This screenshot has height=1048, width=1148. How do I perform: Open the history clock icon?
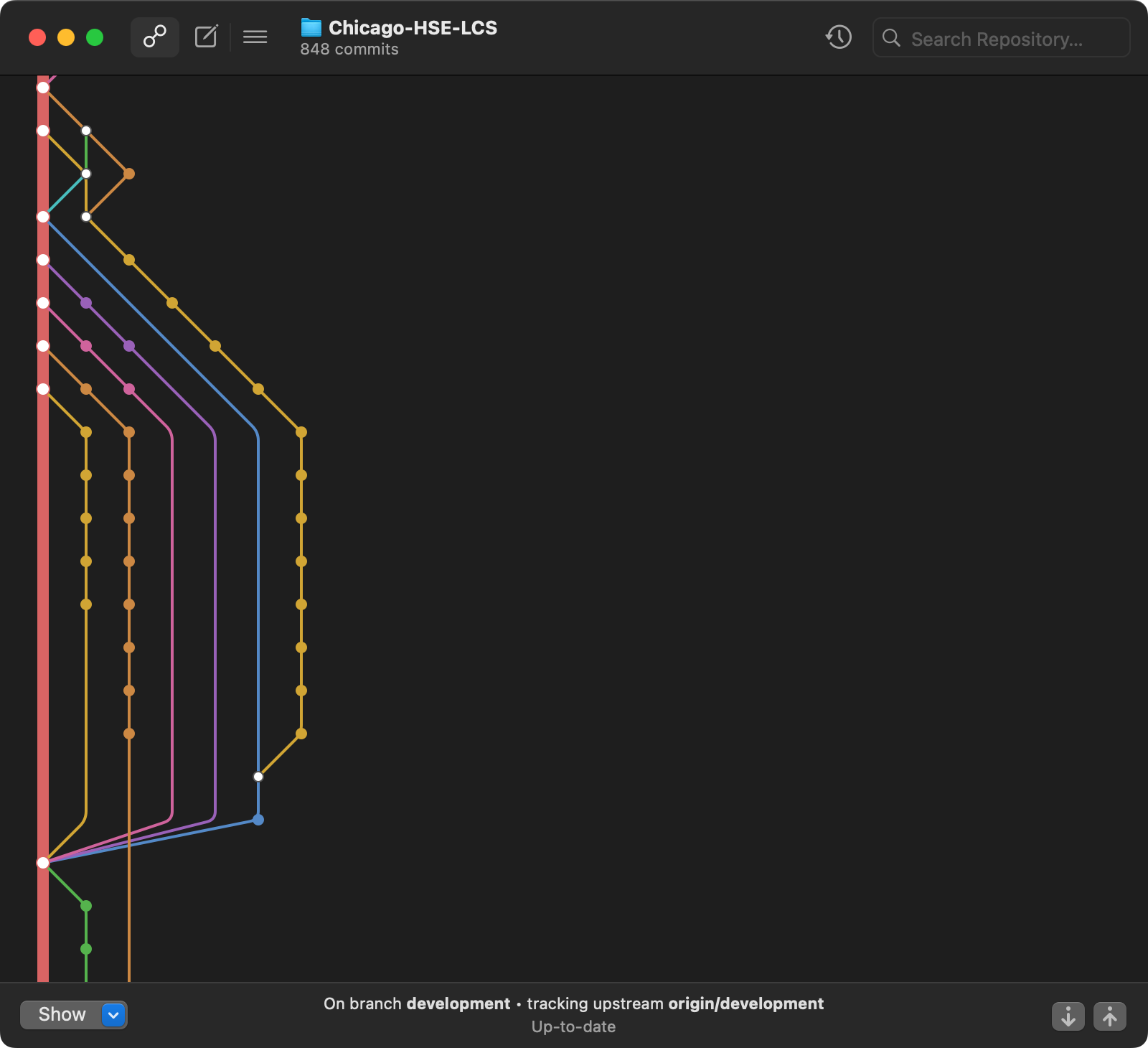coord(838,37)
